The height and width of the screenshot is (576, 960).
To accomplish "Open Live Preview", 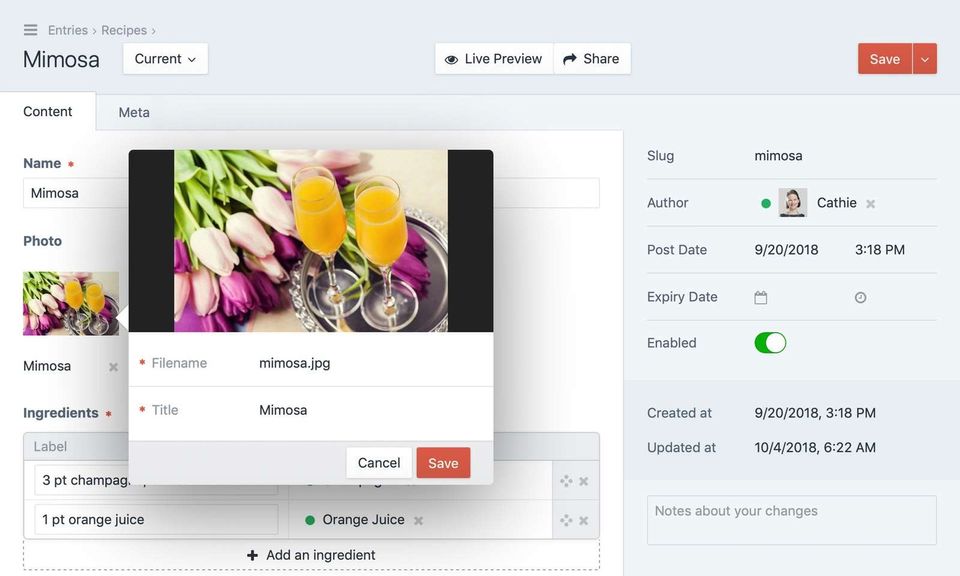I will click(494, 59).
